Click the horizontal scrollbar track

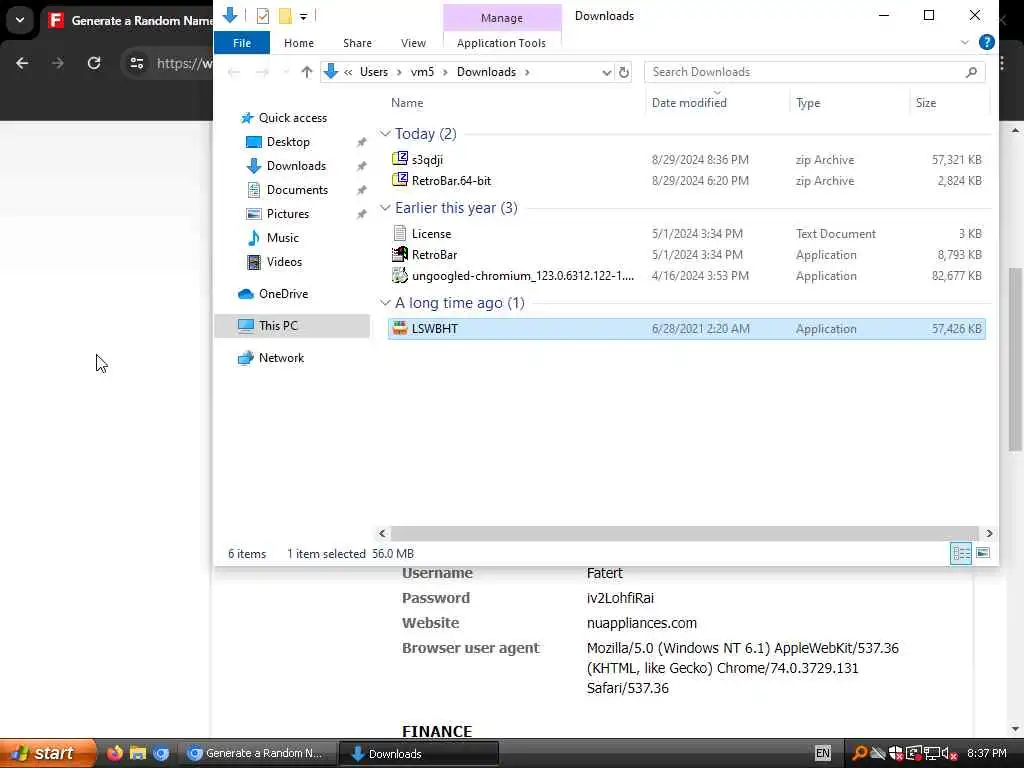point(684,534)
